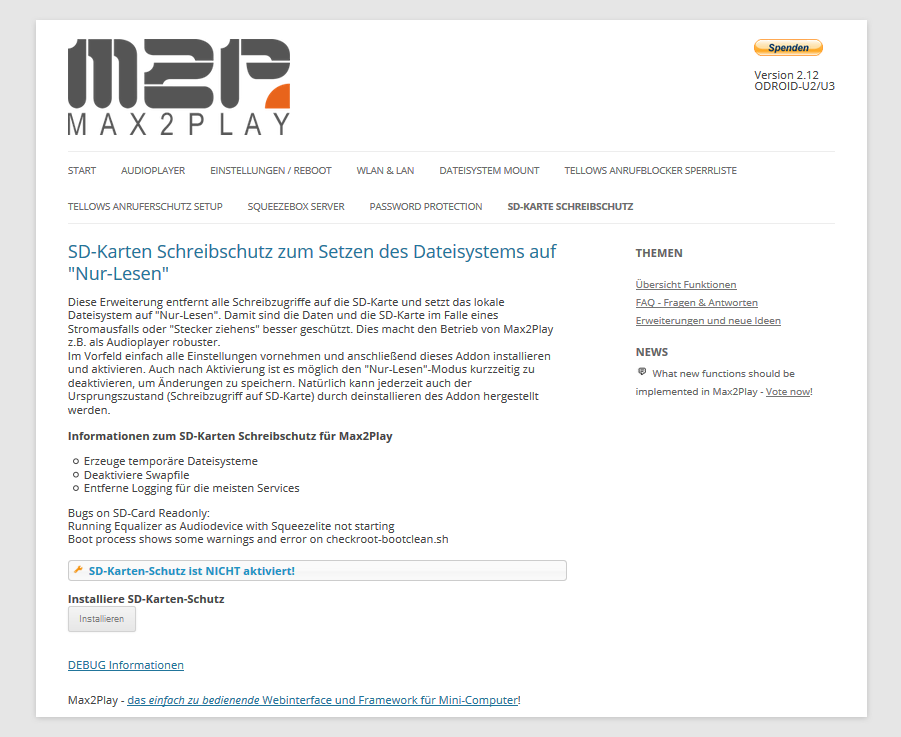Viewport: 901px width, 737px height.
Task: Open the START menu item
Action: coord(82,171)
